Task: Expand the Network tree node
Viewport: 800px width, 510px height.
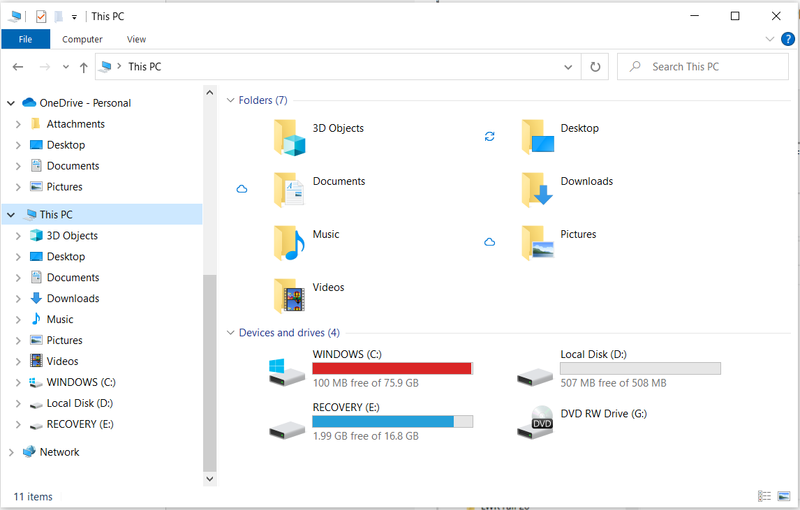Action: coord(11,452)
